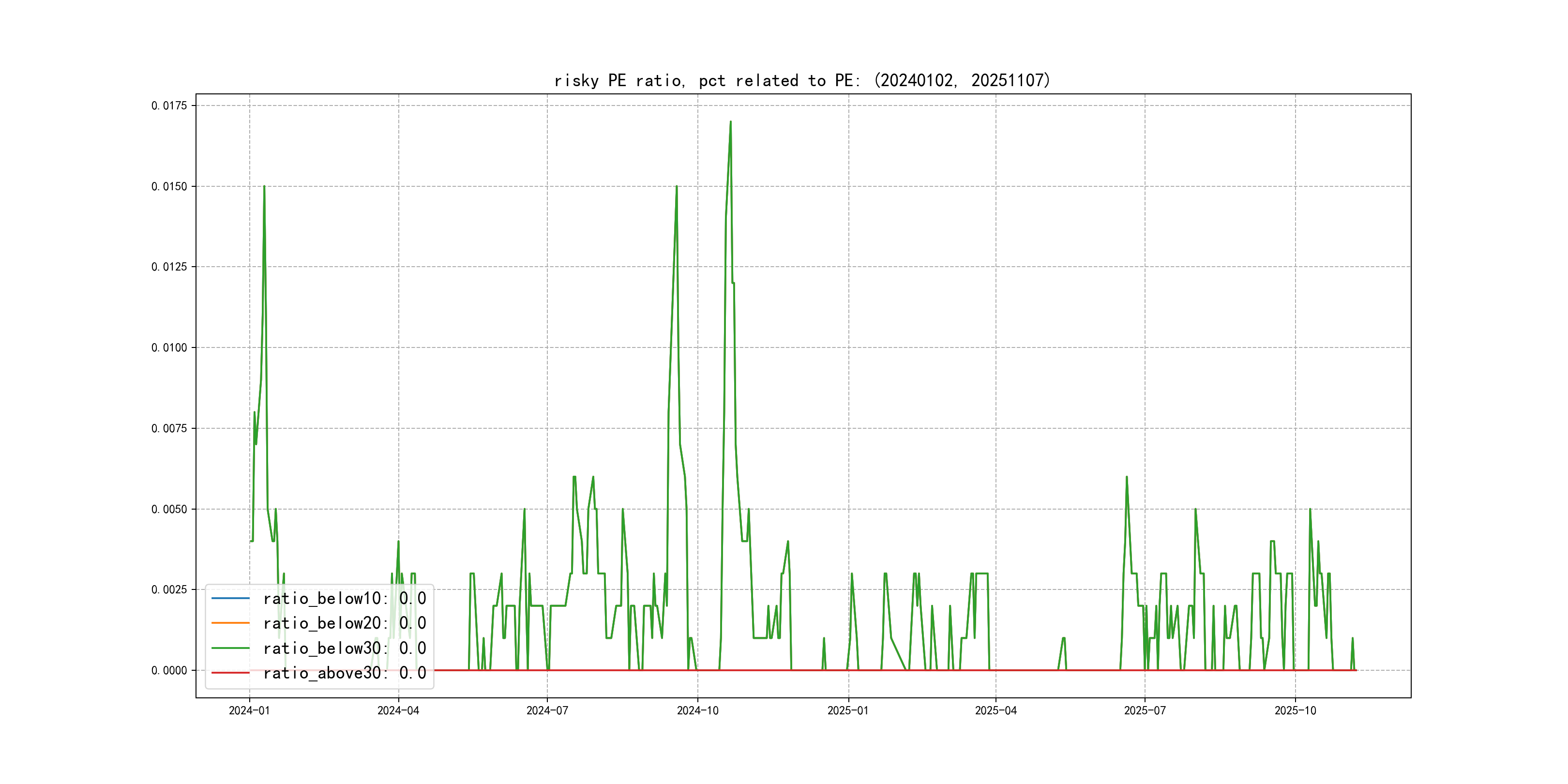Click the 0.0100 y-axis tick label
The width and height of the screenshot is (1568, 784).
[x=169, y=347]
